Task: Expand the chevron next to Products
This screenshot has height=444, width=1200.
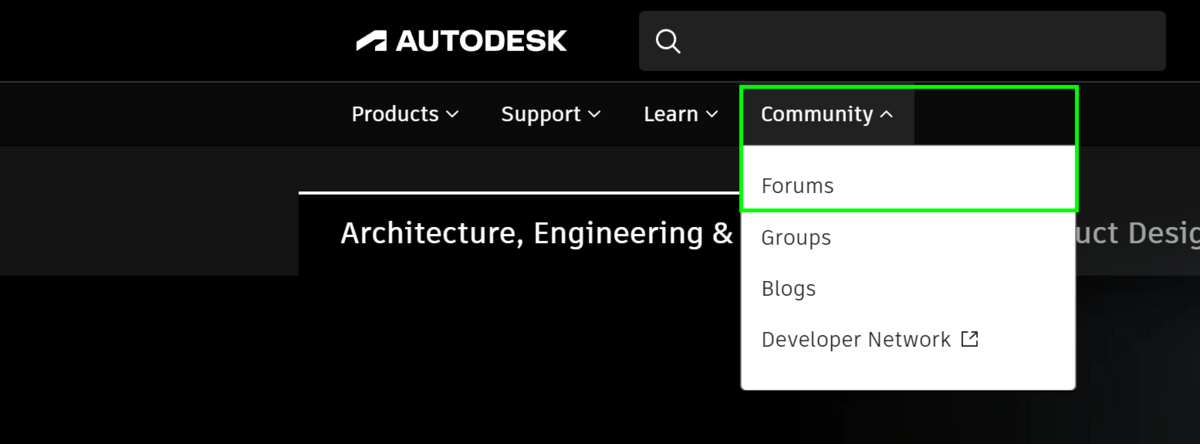Action: point(452,115)
